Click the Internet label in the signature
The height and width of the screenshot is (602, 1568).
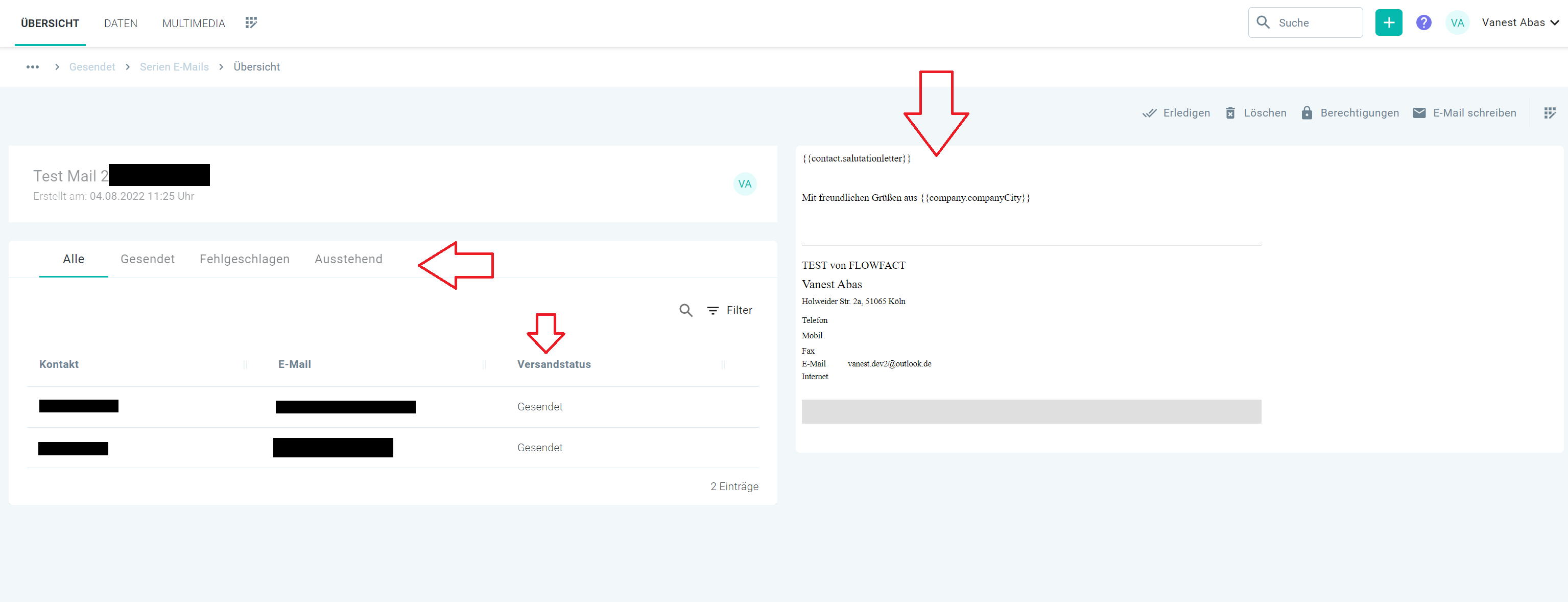[815, 377]
